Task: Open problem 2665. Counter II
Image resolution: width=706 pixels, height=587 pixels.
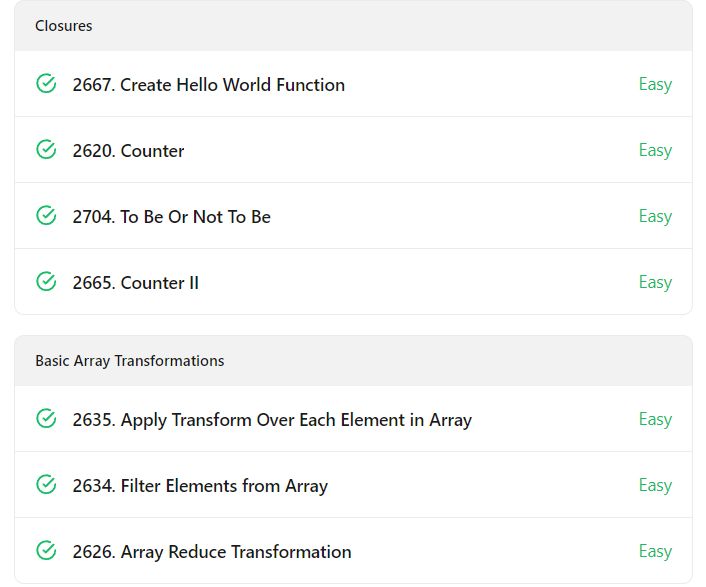Action: click(136, 283)
